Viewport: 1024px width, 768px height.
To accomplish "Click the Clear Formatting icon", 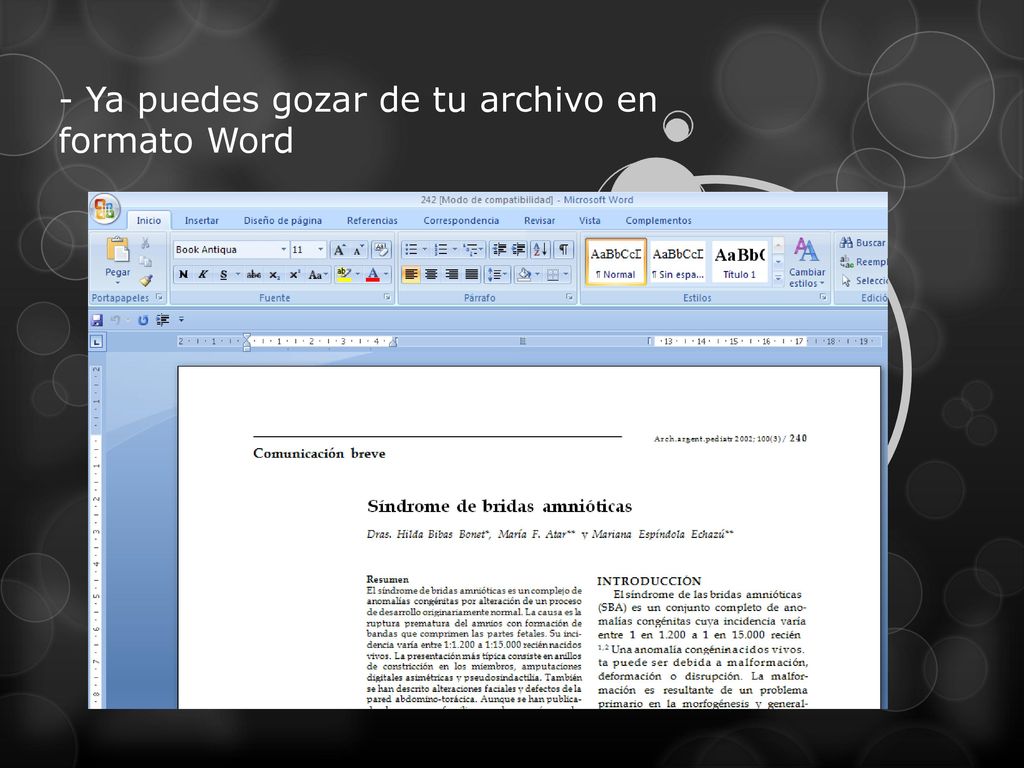I will coord(381,250).
